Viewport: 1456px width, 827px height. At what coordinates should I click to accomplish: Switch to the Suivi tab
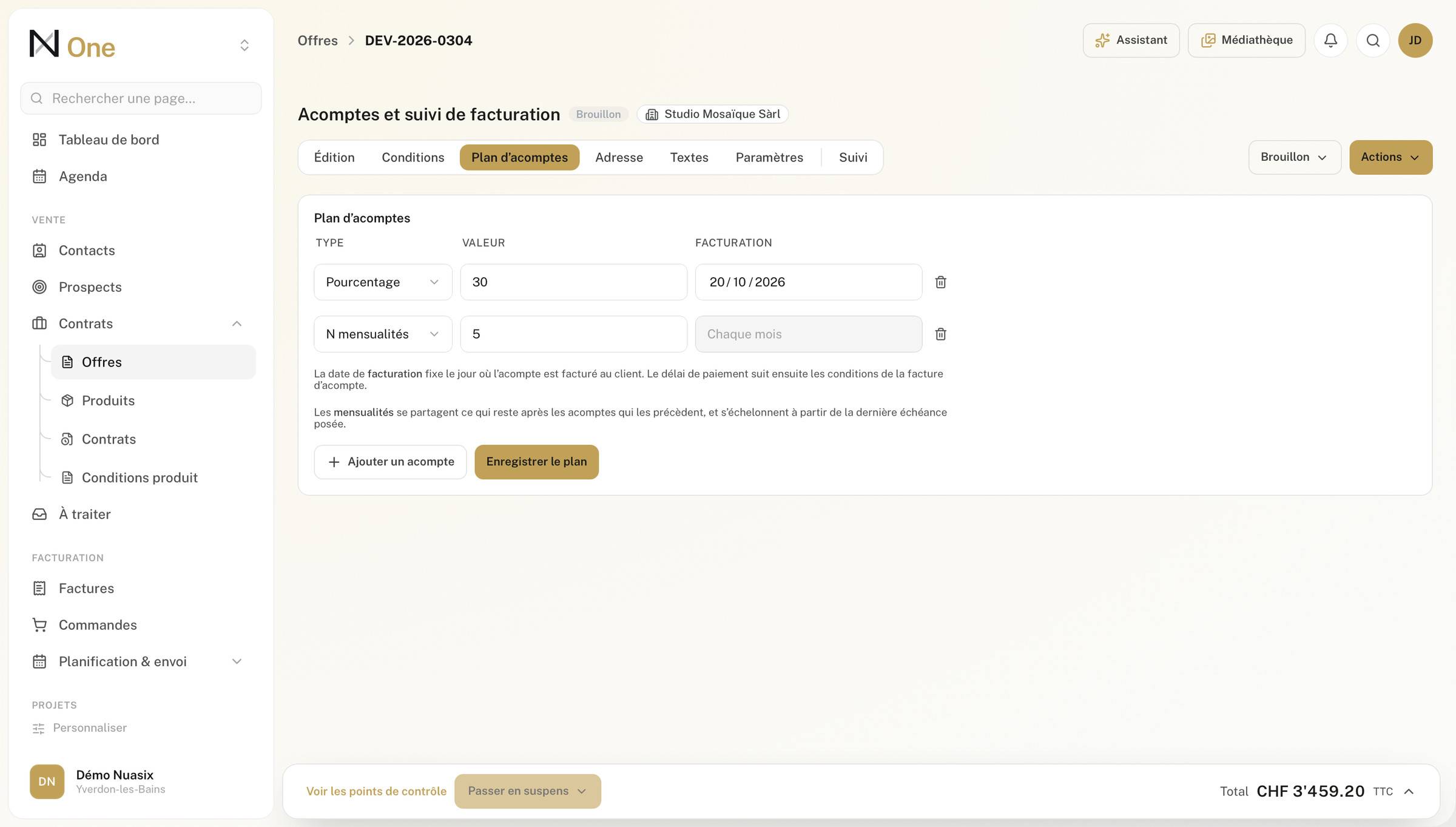click(x=853, y=158)
